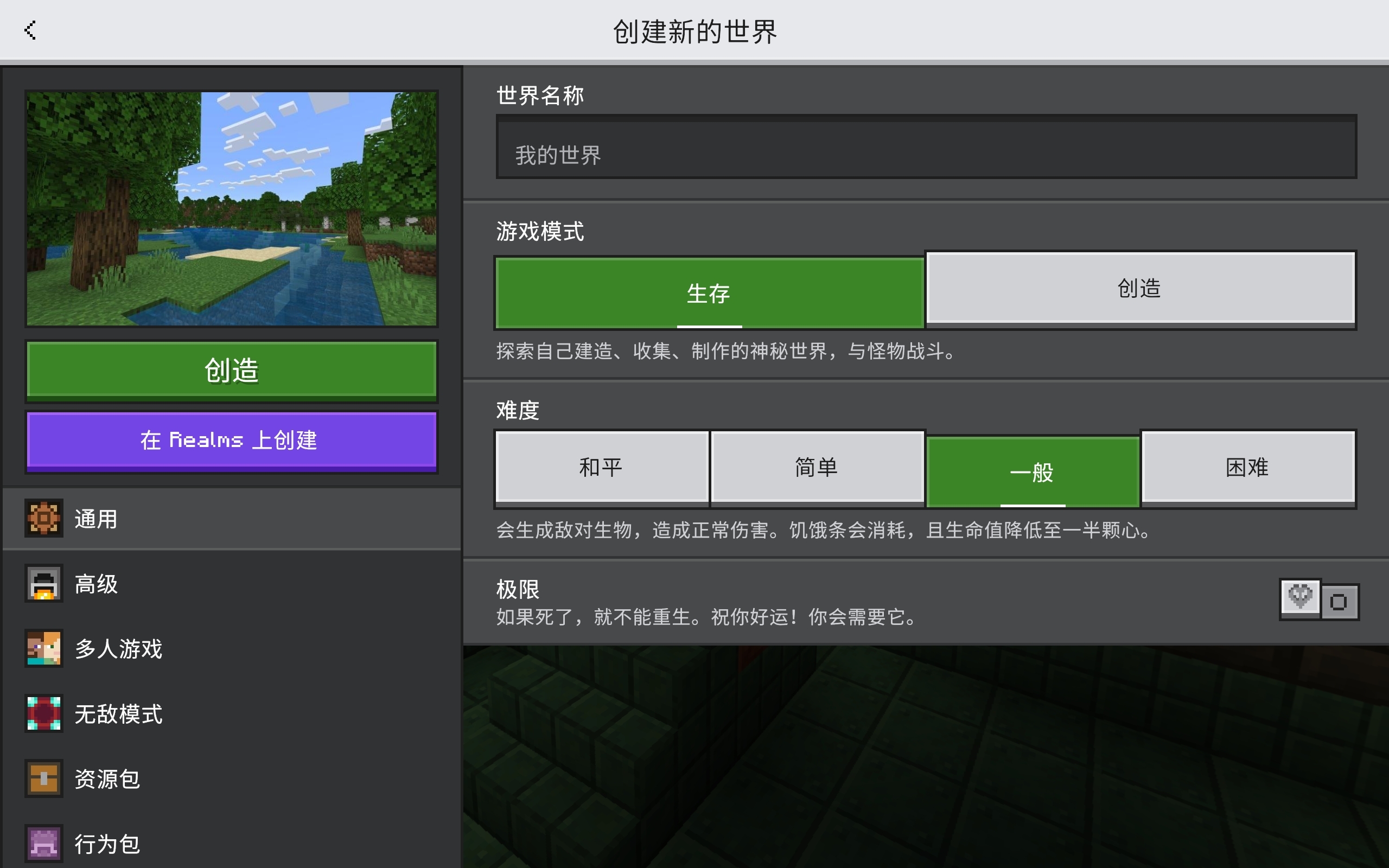Click the 世界名称 label
This screenshot has width=1389, height=868.
pos(540,95)
